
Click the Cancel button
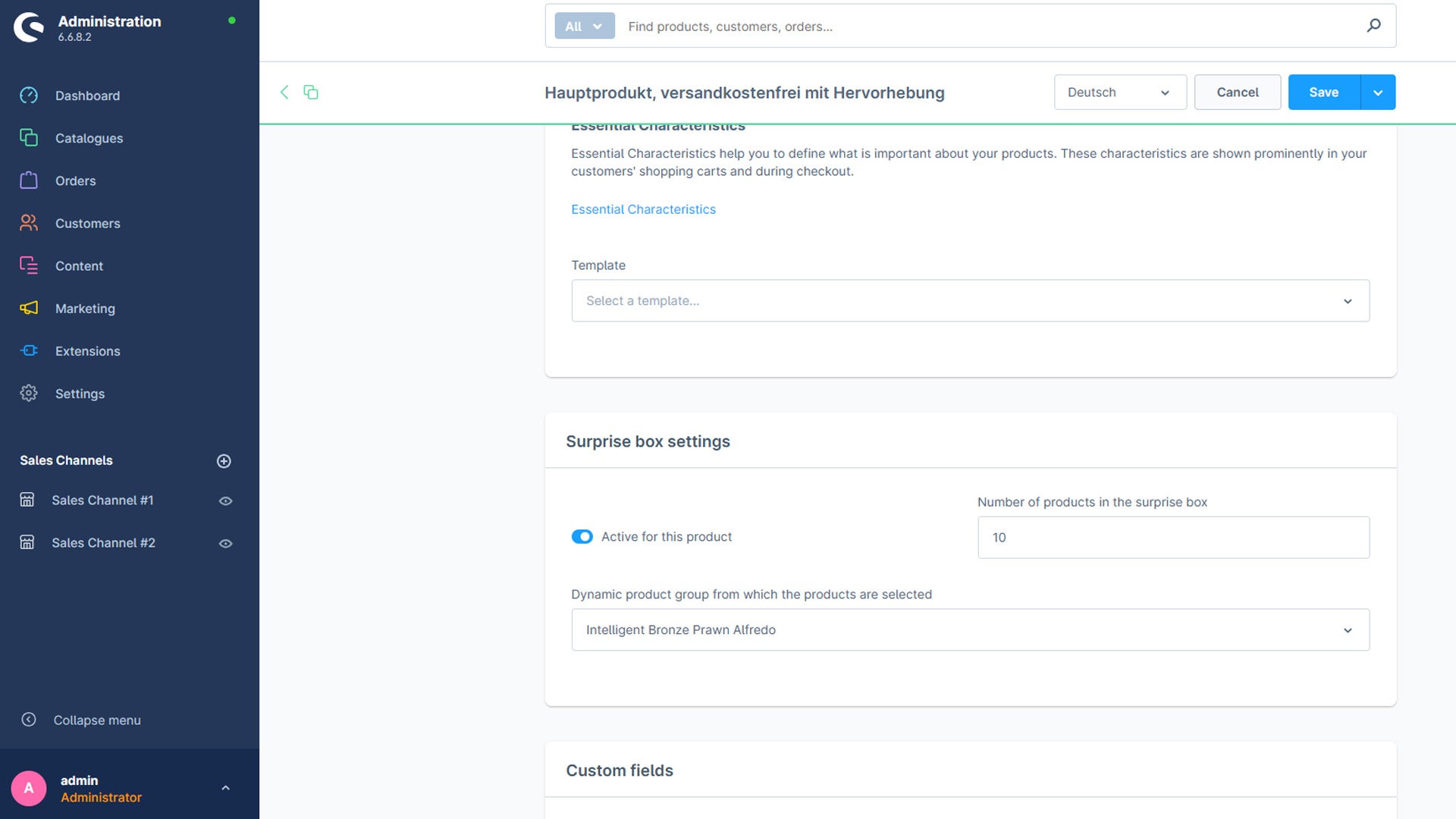(x=1237, y=93)
